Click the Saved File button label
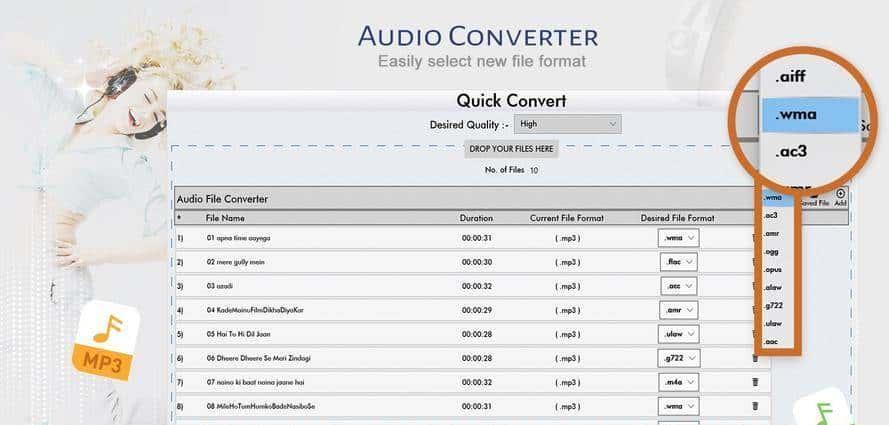This screenshot has height=425, width=889. [814, 202]
